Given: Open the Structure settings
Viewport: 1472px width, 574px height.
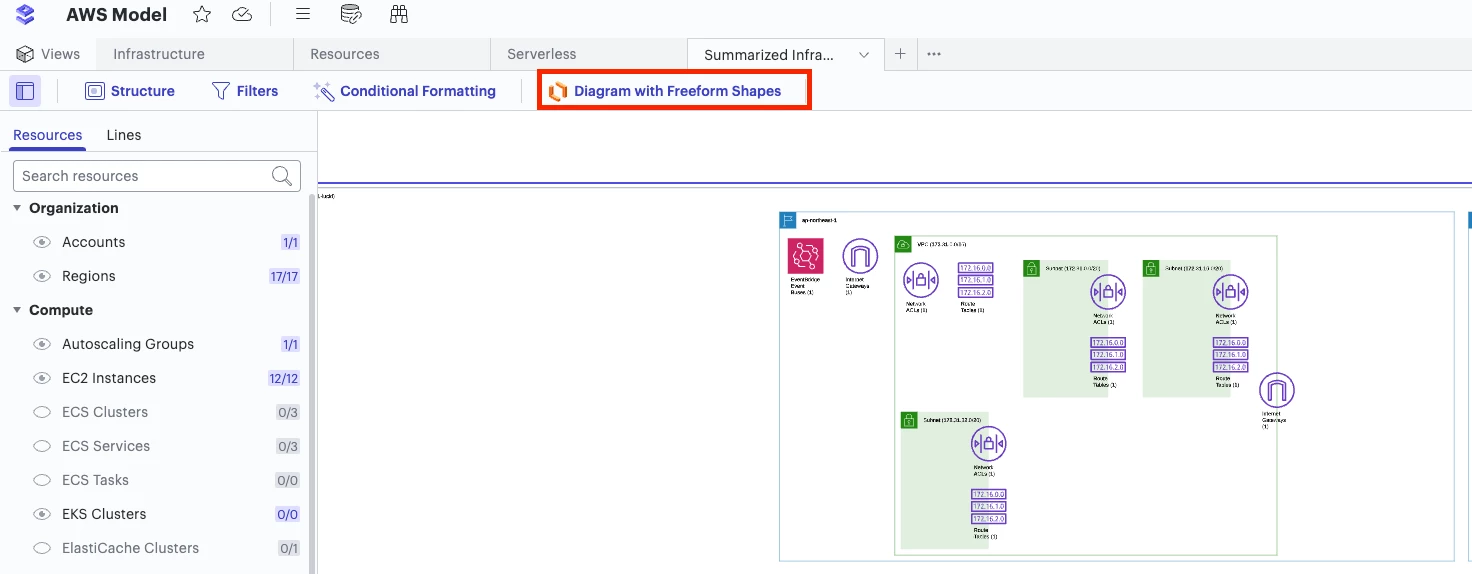Looking at the screenshot, I should [x=130, y=91].
